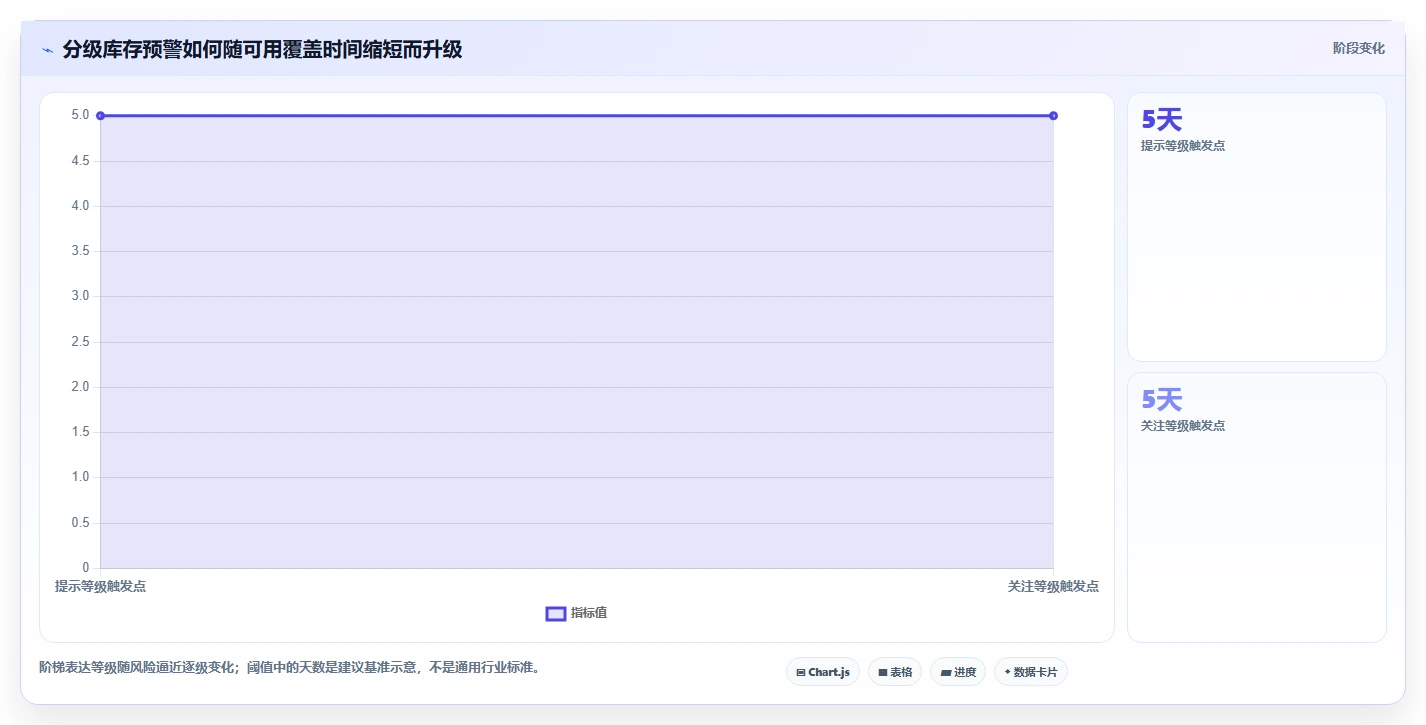Image resolution: width=1426 pixels, height=725 pixels.
Task: Click the chart data point at 提示等级触发点
Action: pos(100,116)
